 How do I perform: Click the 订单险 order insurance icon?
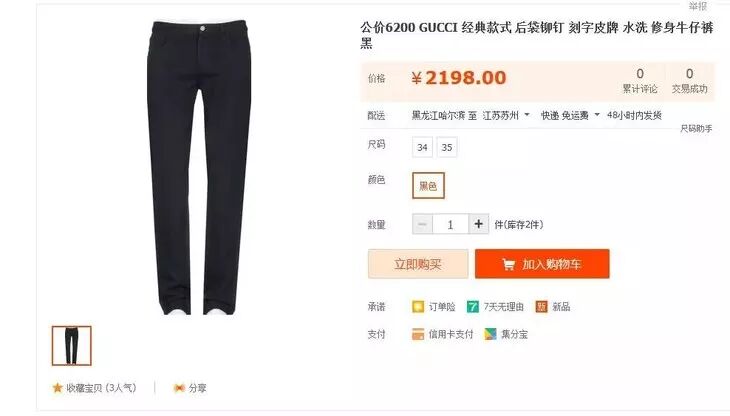418,307
